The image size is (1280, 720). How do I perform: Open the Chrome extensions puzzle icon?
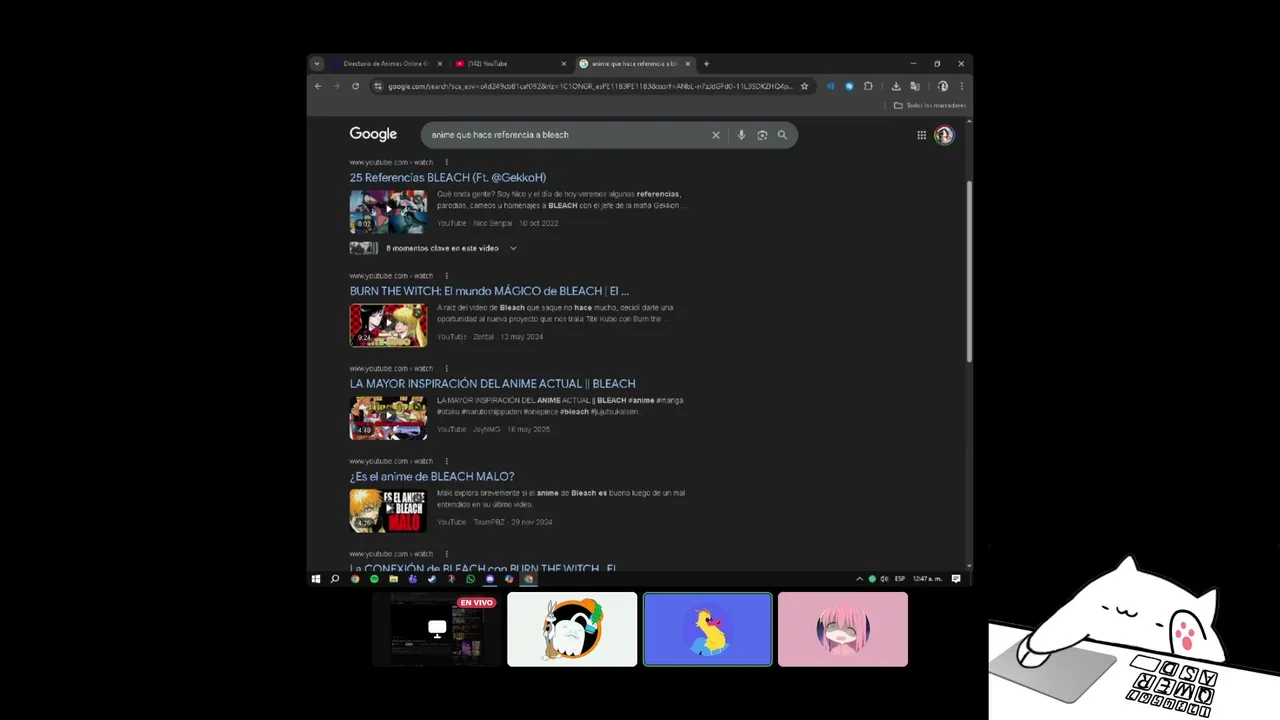pyautogui.click(x=868, y=86)
